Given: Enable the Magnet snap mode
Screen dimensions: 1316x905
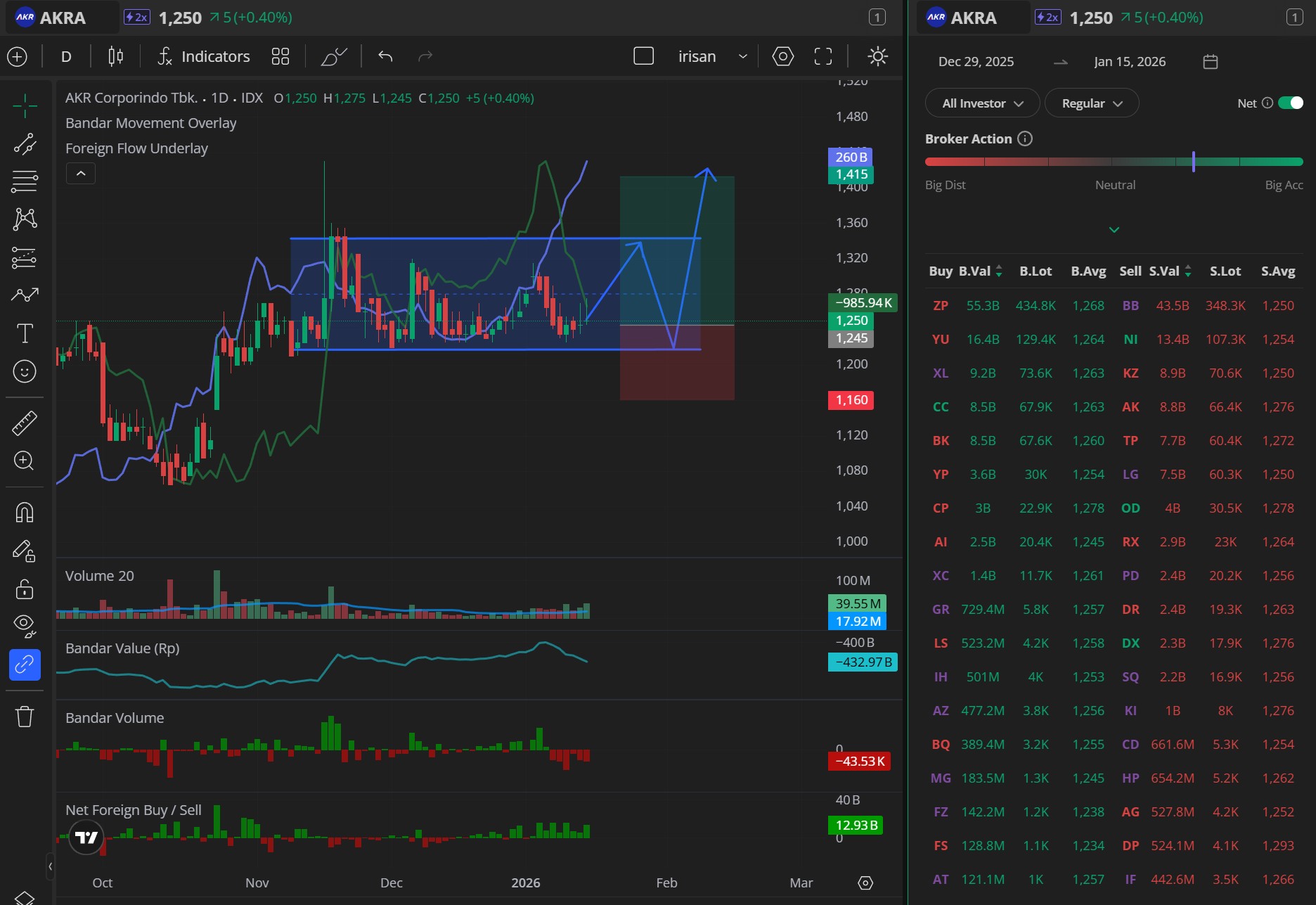Looking at the screenshot, I should 25,513.
